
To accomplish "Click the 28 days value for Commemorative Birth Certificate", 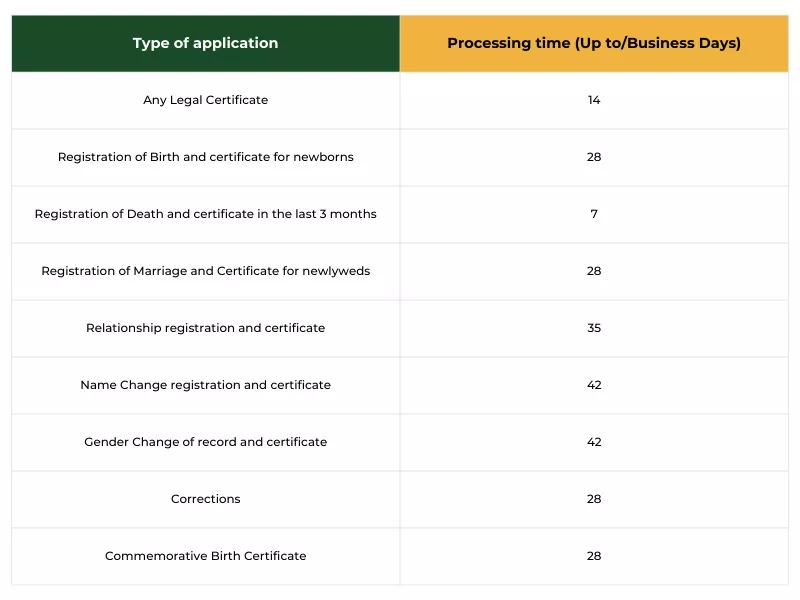I will [594, 556].
